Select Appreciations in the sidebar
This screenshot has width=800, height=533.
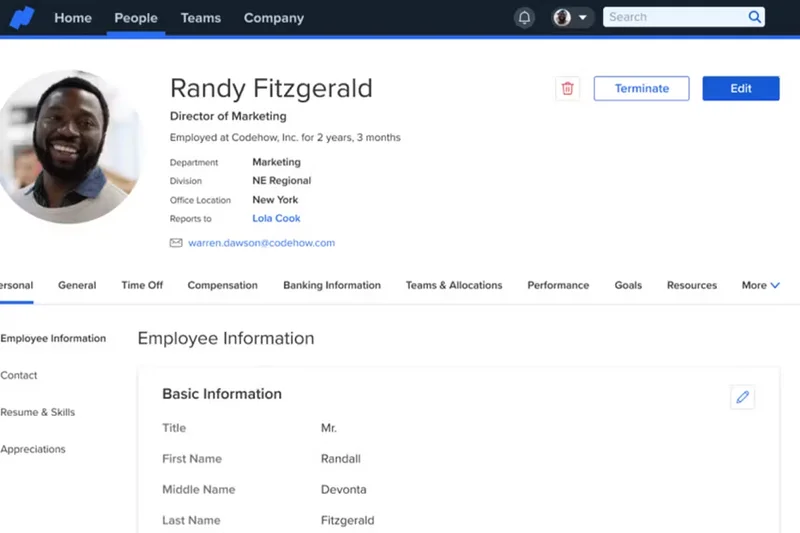coord(33,449)
